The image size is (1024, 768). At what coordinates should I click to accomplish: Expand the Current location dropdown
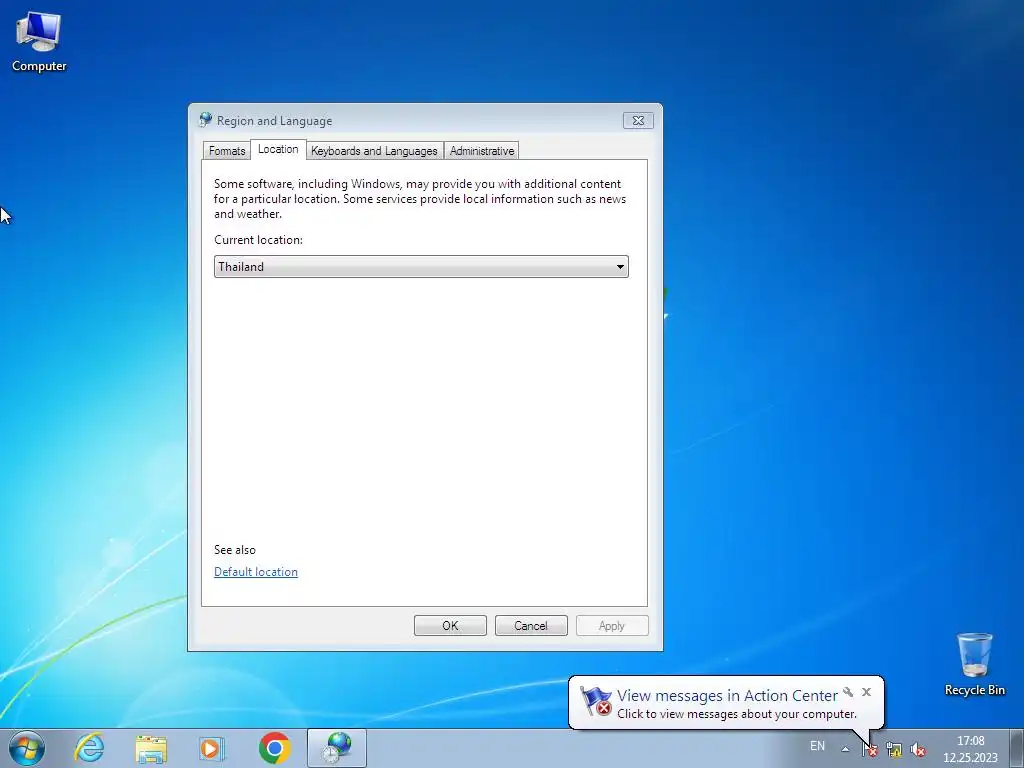421,266
